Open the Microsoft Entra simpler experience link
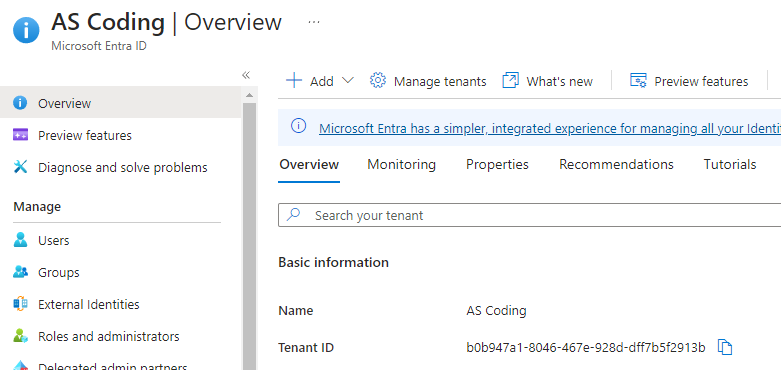This screenshot has height=370, width=781. (550, 128)
